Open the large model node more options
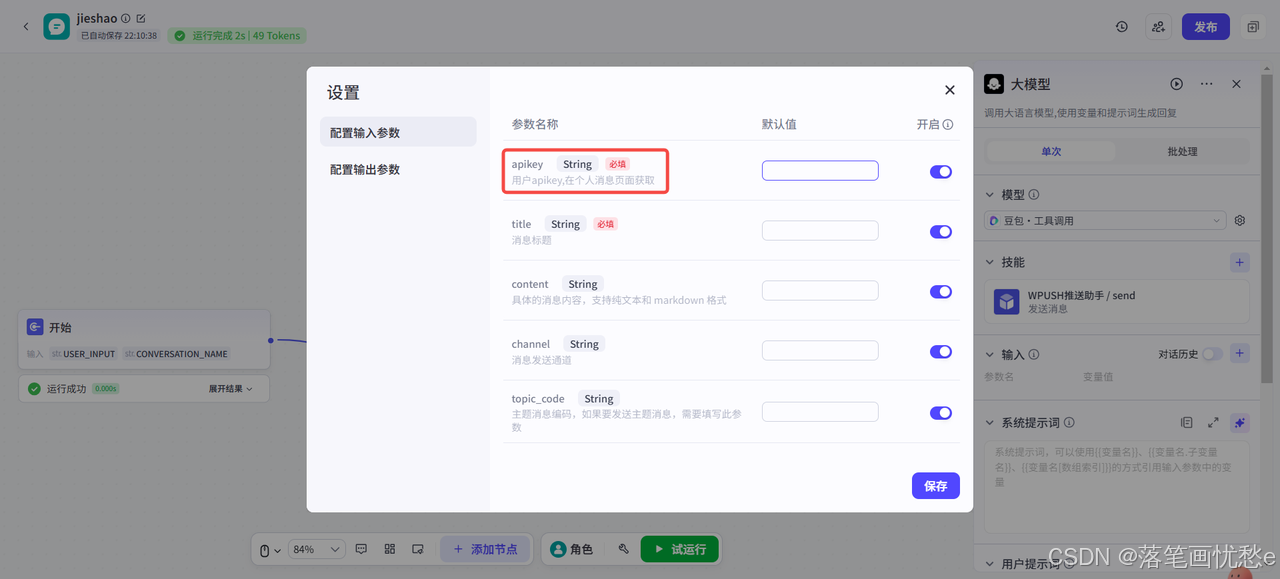1280x579 pixels. pyautogui.click(x=1207, y=84)
